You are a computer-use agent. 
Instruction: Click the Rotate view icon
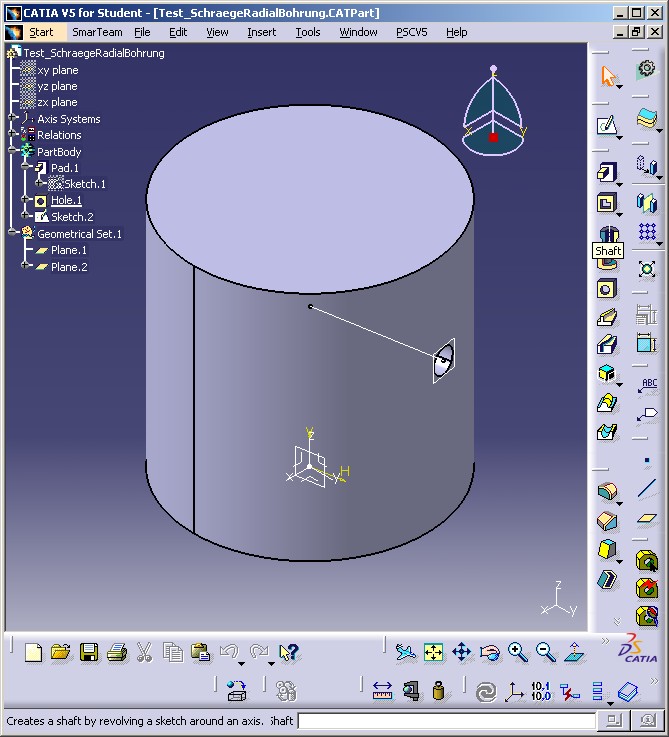coord(490,652)
